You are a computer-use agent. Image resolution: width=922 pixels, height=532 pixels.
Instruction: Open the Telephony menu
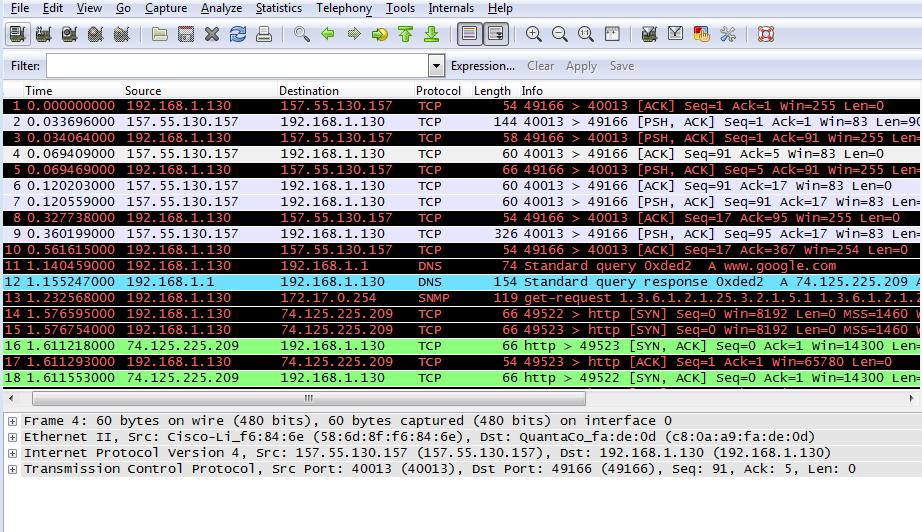click(344, 8)
